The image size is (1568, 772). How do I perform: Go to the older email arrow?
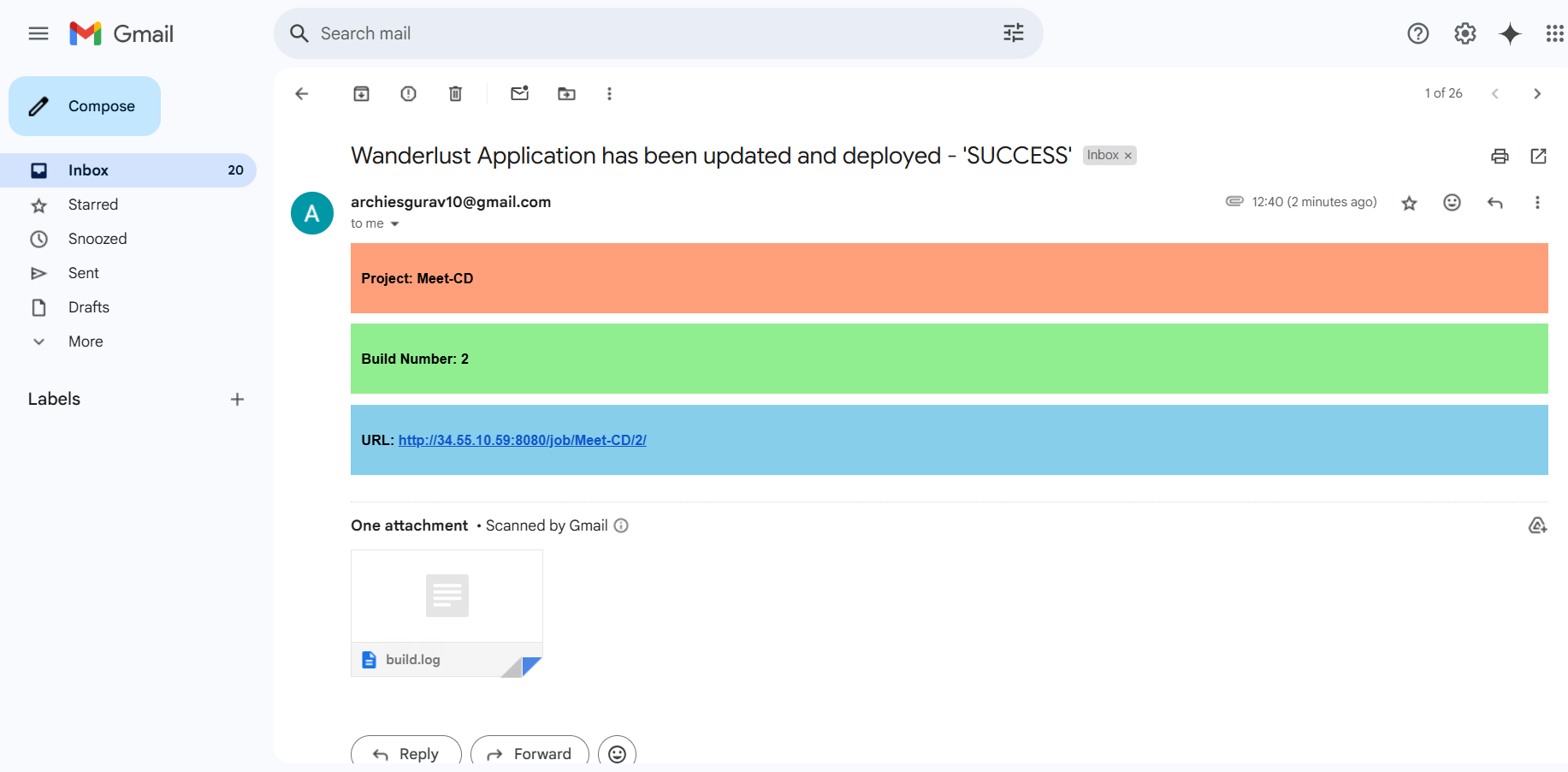(1537, 93)
